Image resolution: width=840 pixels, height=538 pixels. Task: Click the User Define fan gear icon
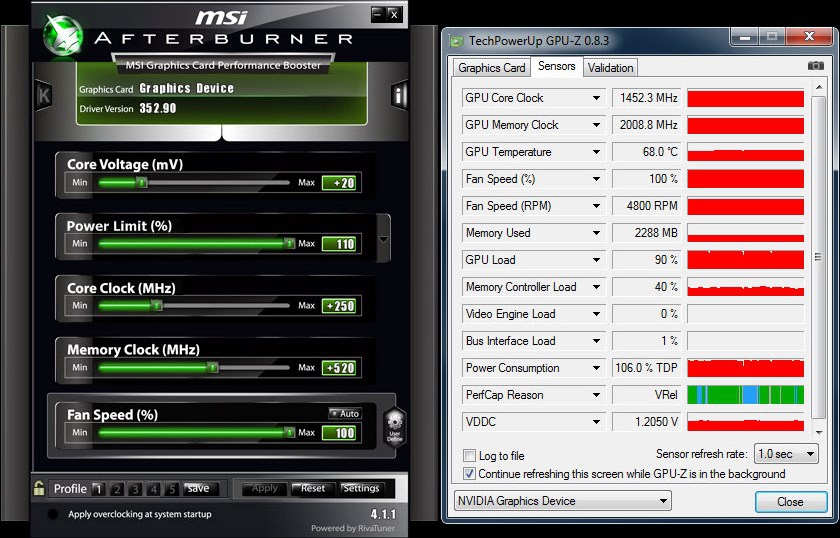394,427
